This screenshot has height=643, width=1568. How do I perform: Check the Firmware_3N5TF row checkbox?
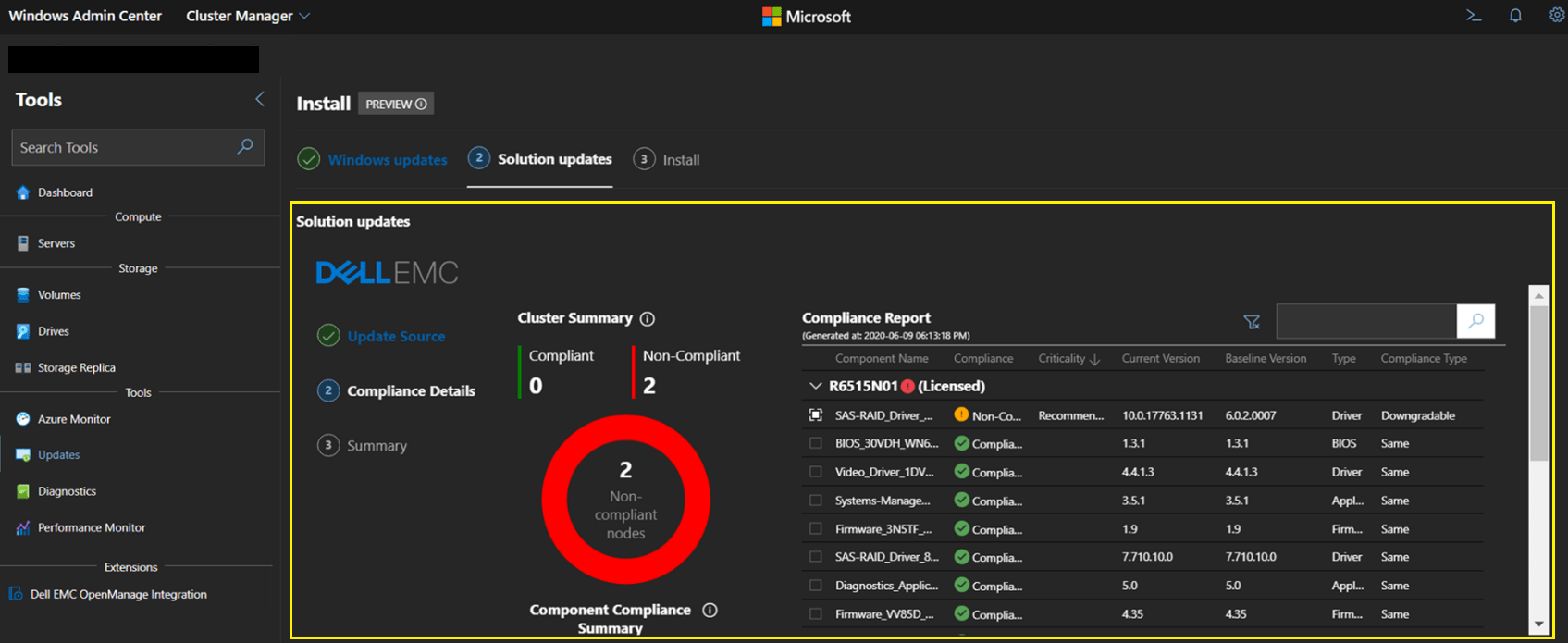coord(815,529)
